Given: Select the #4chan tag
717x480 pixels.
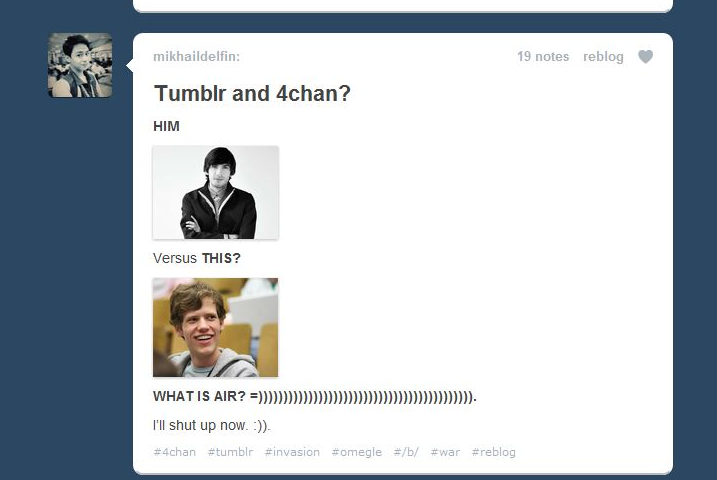Looking at the screenshot, I should click(x=175, y=452).
